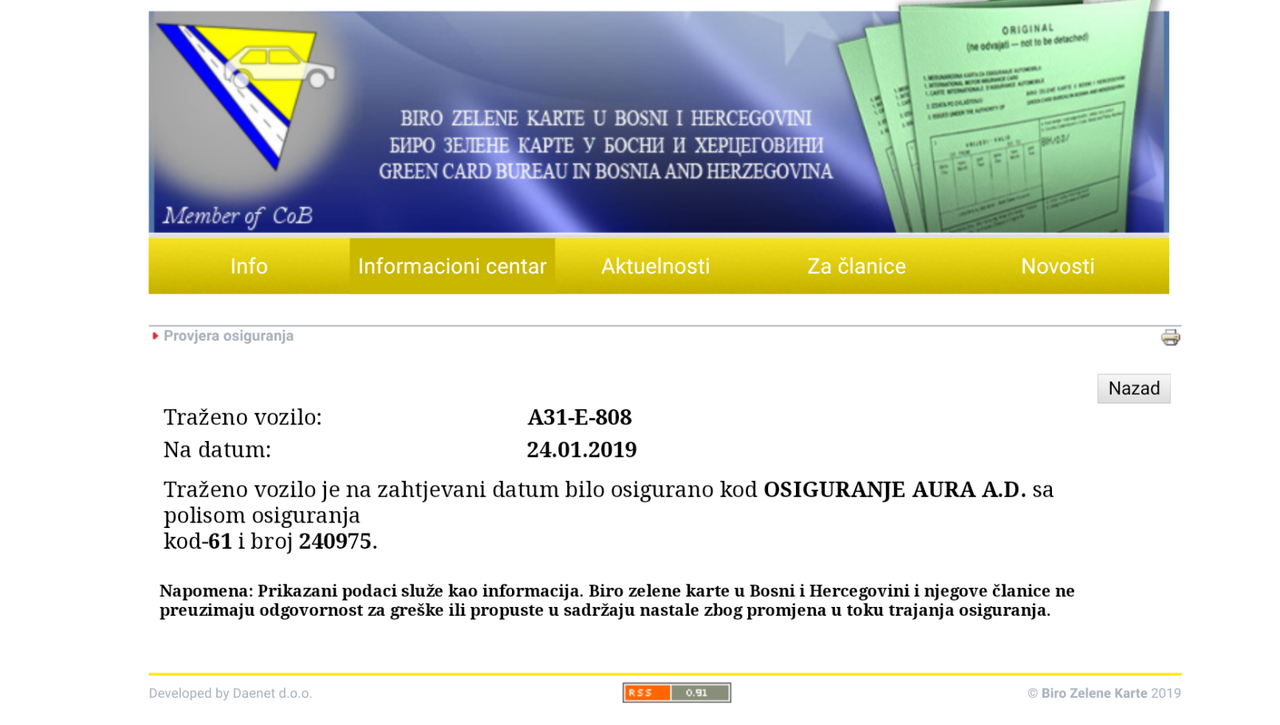
Task: Click the insurer name OSIGURANJE AURA A.D.
Action: (894, 489)
